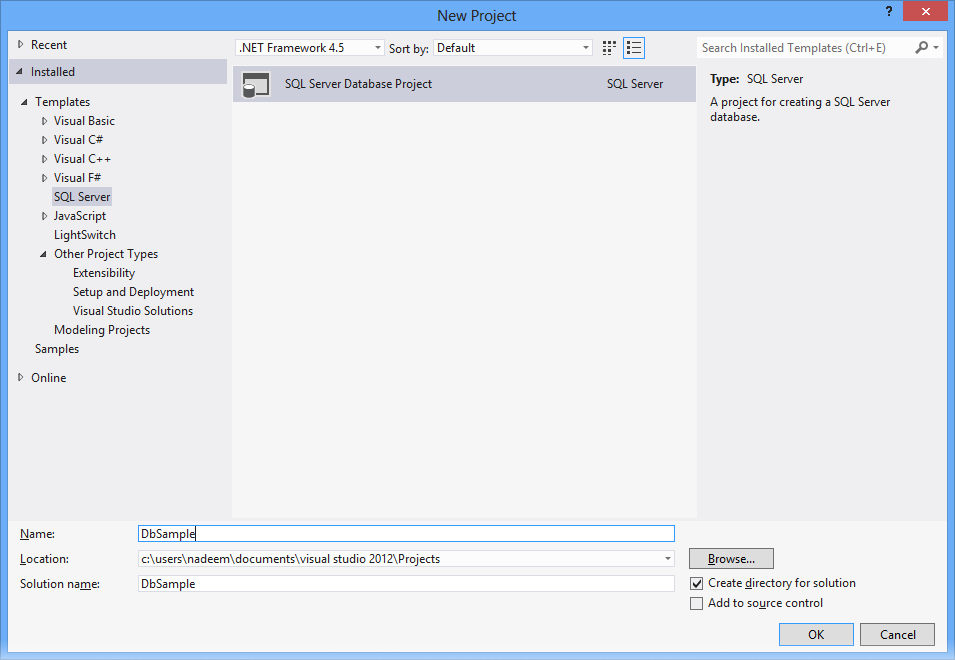Image resolution: width=955 pixels, height=660 pixels.
Task: Select Setup and Deployment category
Action: (x=133, y=292)
